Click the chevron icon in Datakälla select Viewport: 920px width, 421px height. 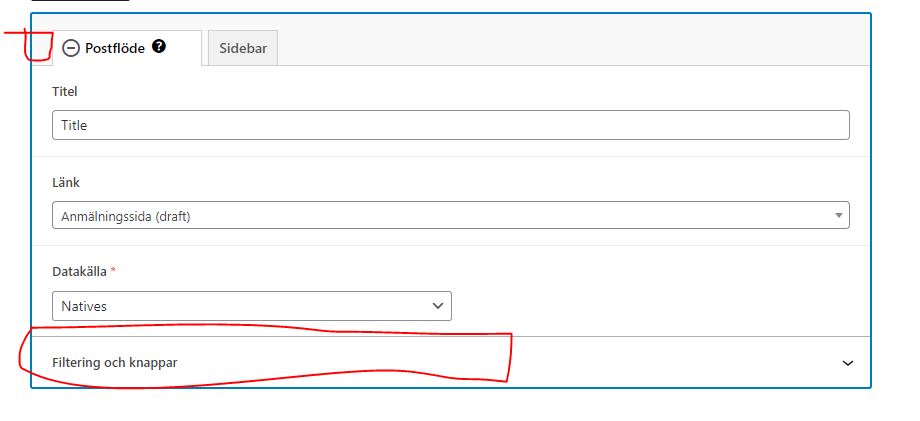pyautogui.click(x=438, y=306)
